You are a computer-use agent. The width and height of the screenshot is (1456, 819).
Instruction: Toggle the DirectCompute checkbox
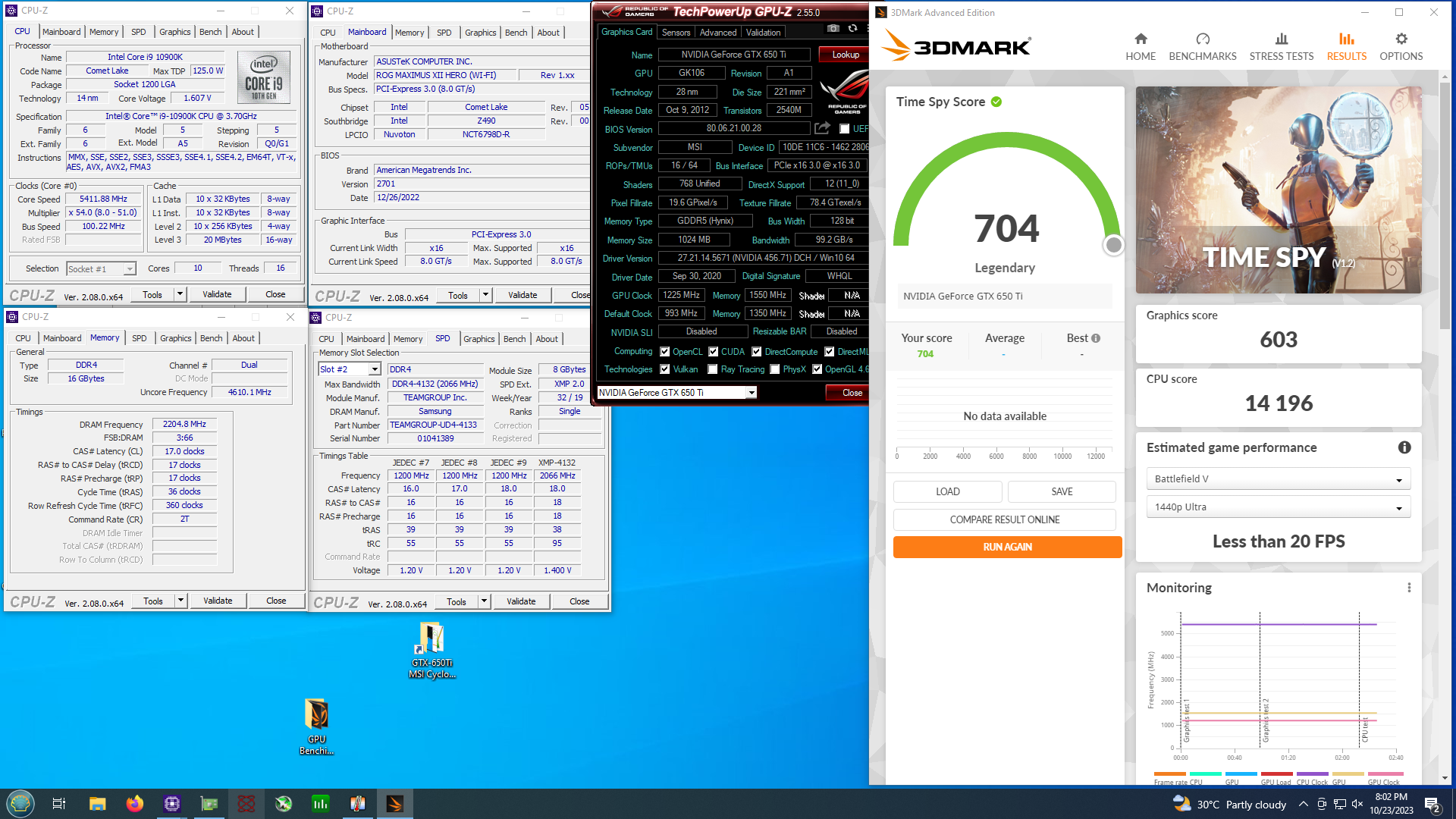[x=756, y=352]
